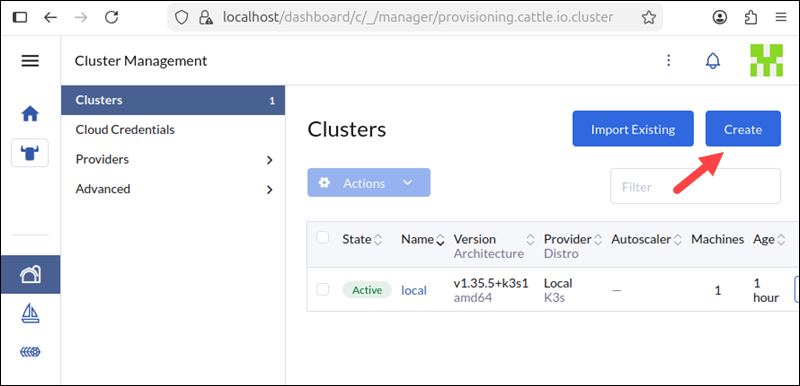Open the user avatar menu
Screen dimensions: 800x386
766,60
